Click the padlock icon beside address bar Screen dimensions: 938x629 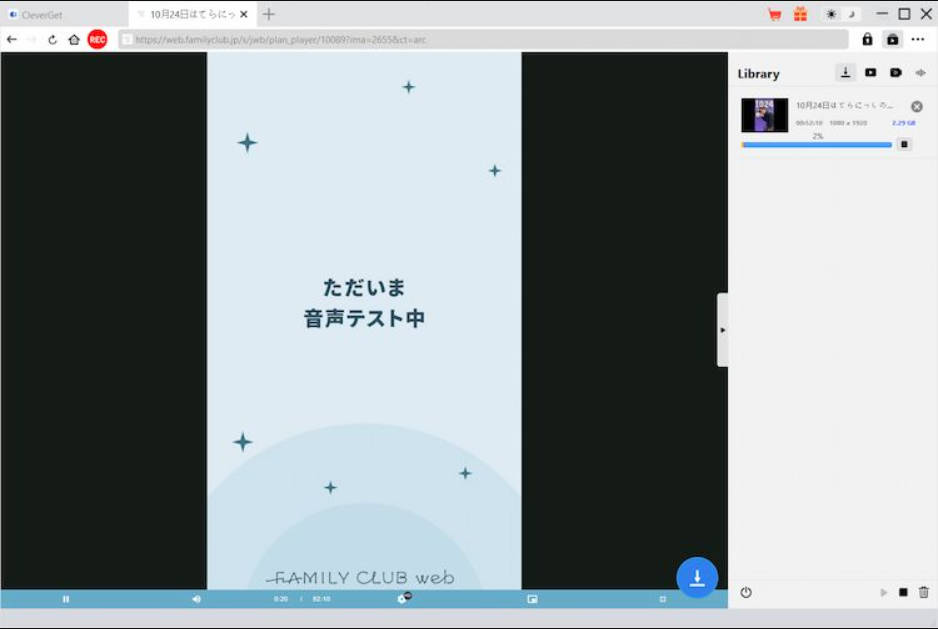coord(867,39)
